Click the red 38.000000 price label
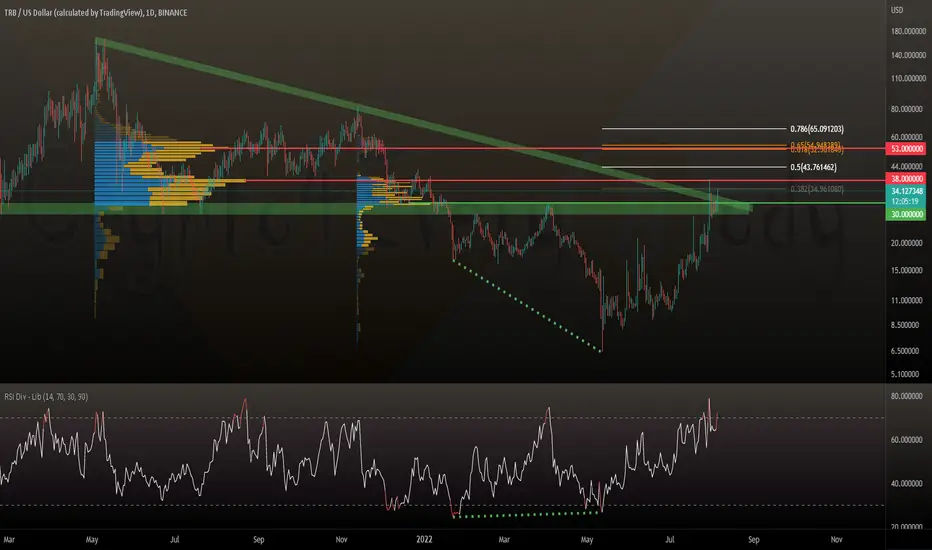This screenshot has height=550, width=932. tap(906, 178)
